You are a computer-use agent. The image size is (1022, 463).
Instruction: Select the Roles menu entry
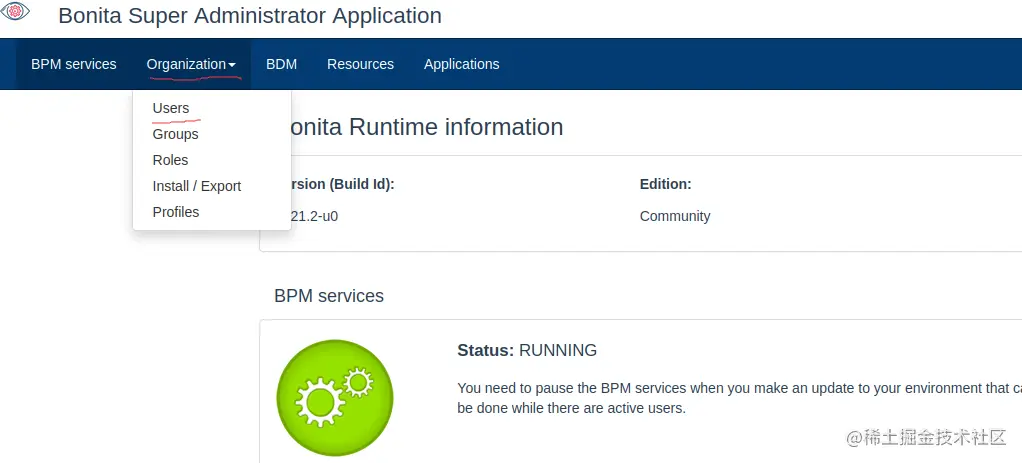[x=170, y=160]
